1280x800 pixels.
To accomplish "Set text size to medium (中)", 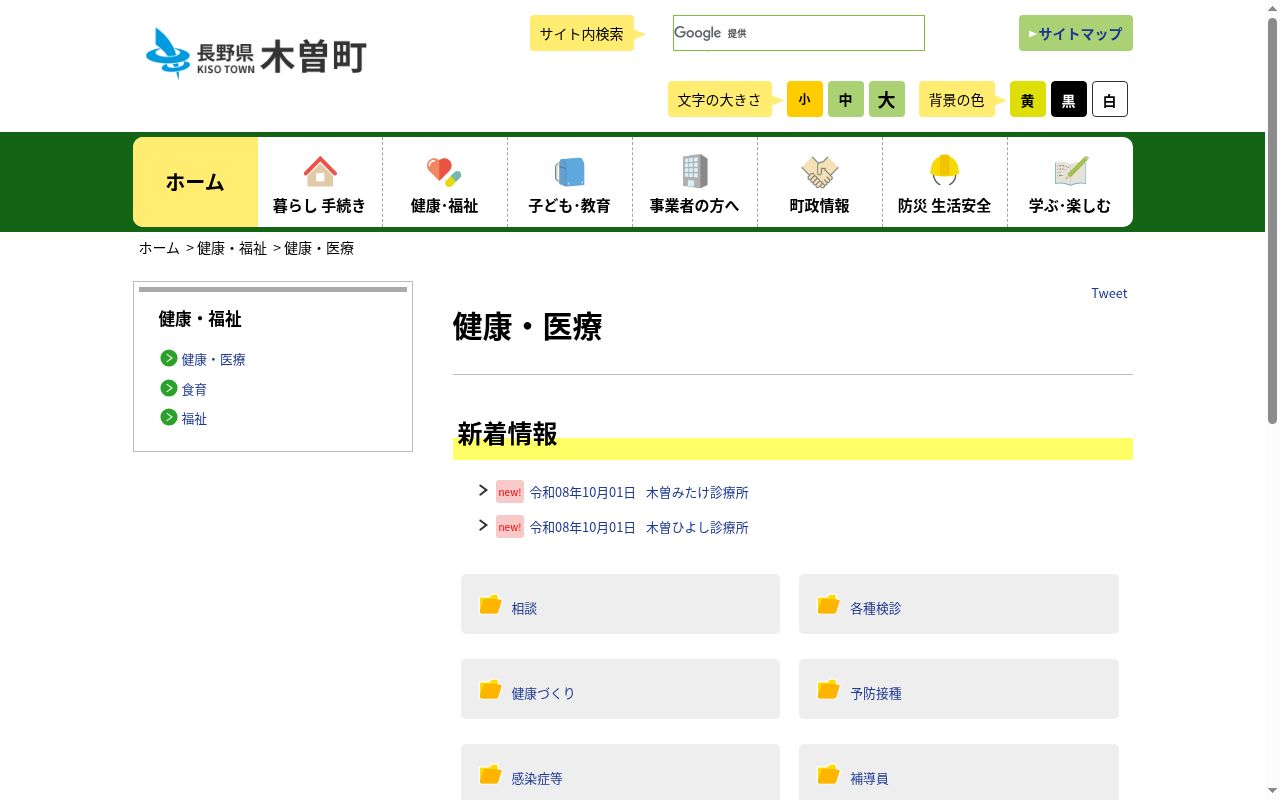I will click(846, 99).
